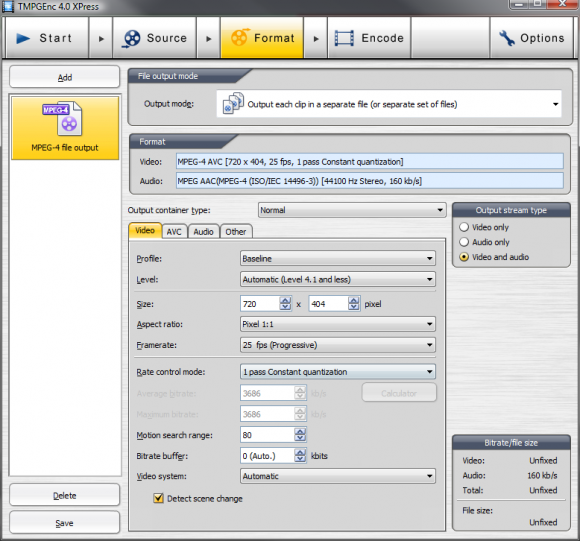580x541 pixels.
Task: Click arrow separator between Format and Encode
Action: 316,38
